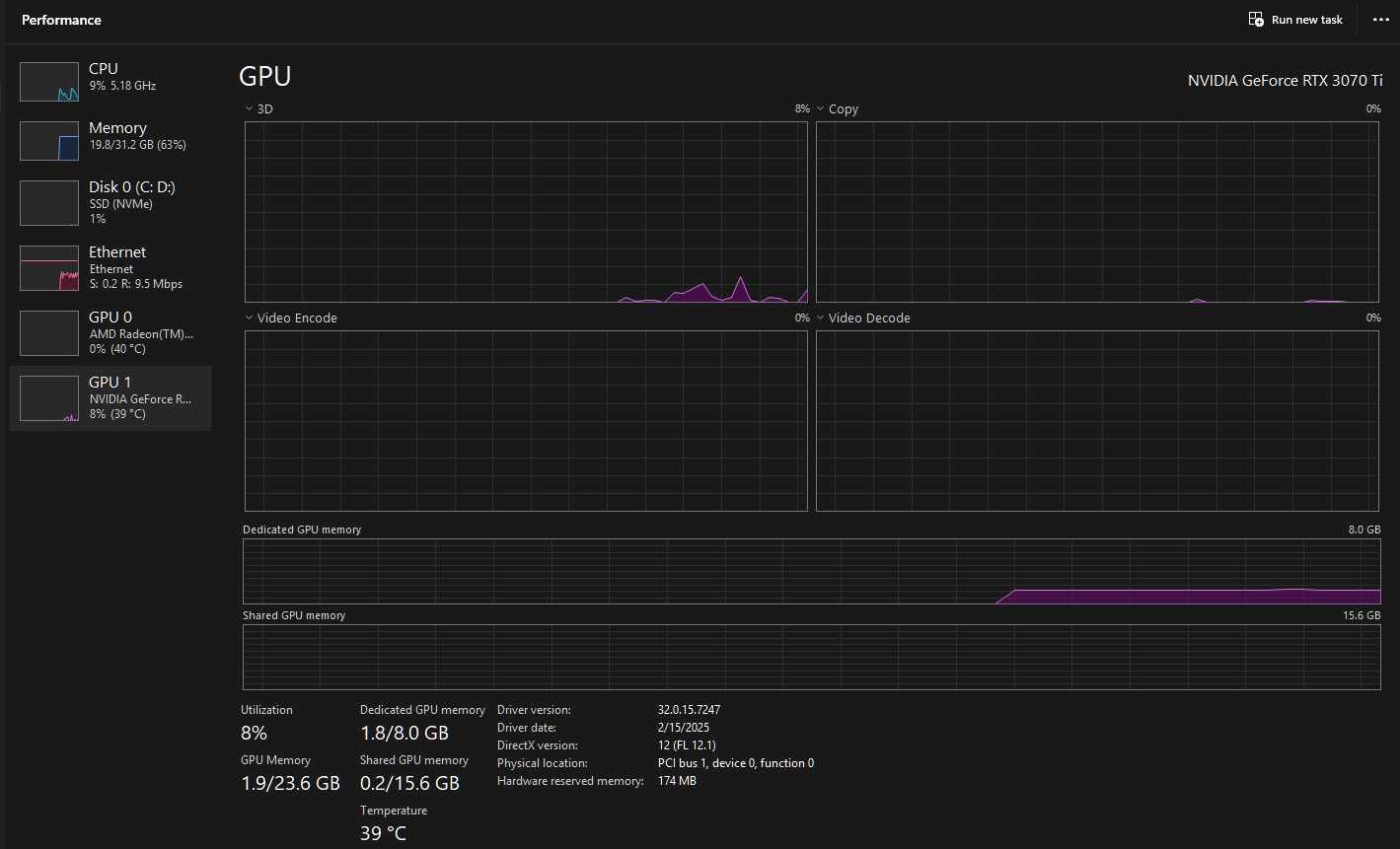1400x849 pixels.
Task: Click the Copy engine graph
Action: (1097, 212)
